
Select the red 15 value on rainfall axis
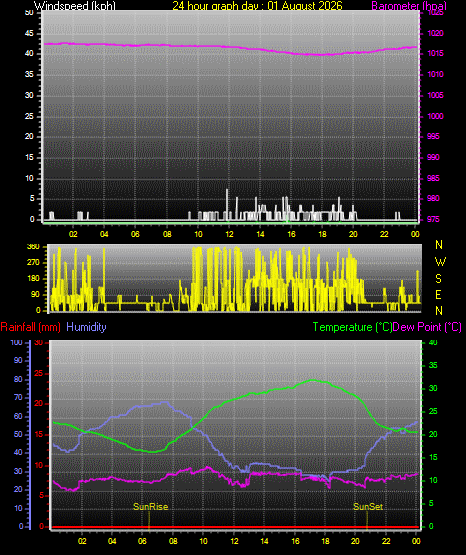39,435
